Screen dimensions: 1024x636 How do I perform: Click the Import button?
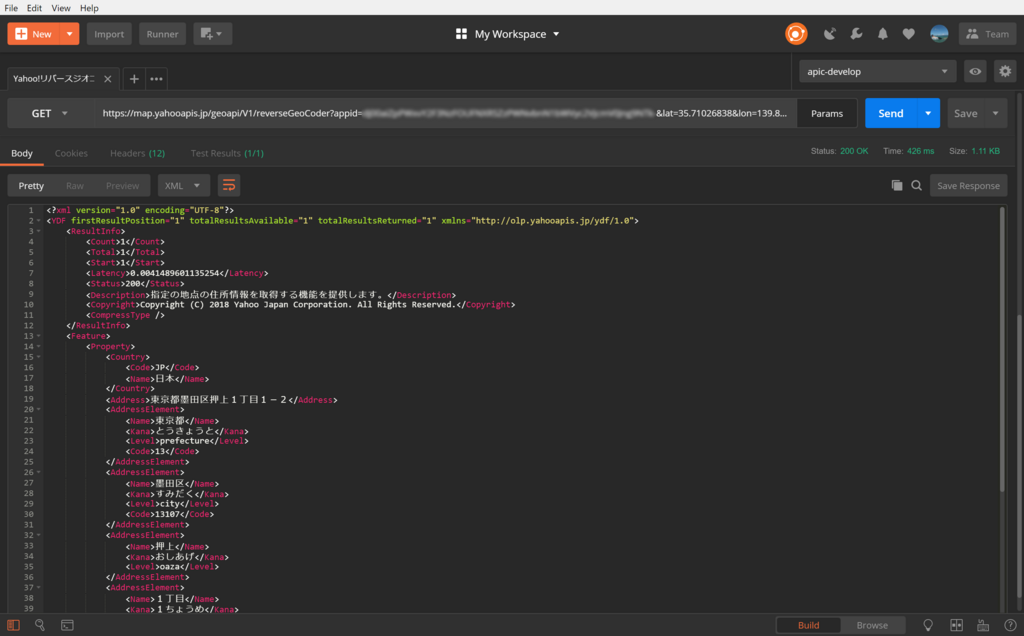coord(109,34)
